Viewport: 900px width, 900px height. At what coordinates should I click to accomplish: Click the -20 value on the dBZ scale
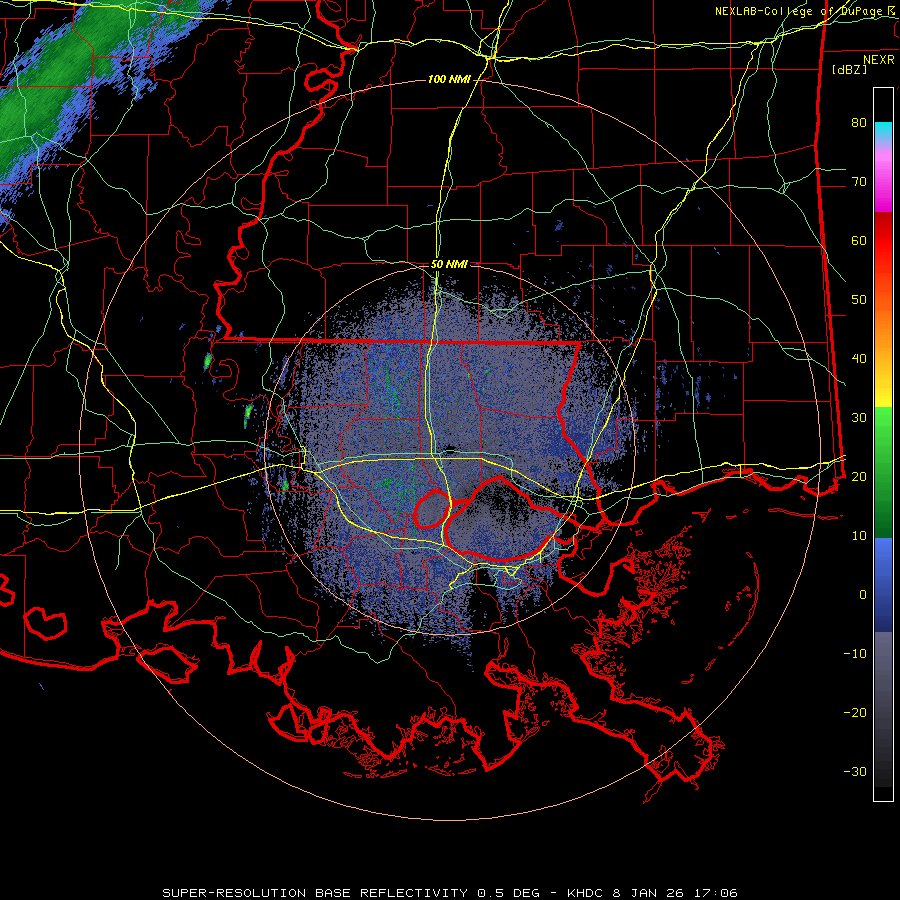pos(855,712)
